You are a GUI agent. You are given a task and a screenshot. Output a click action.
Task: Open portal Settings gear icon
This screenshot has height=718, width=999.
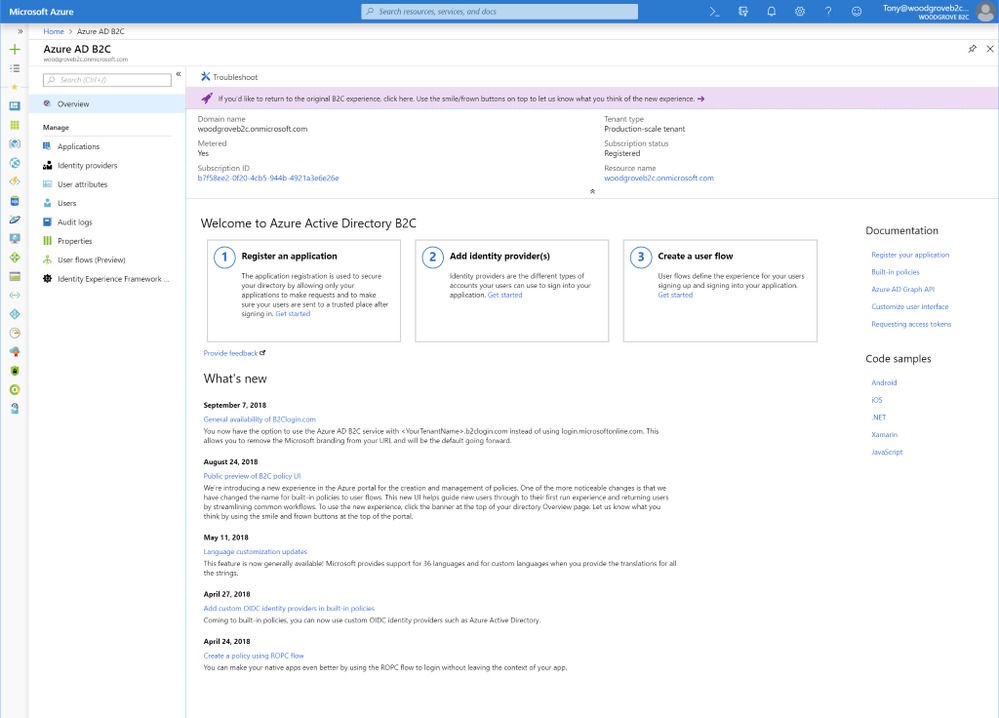(800, 11)
